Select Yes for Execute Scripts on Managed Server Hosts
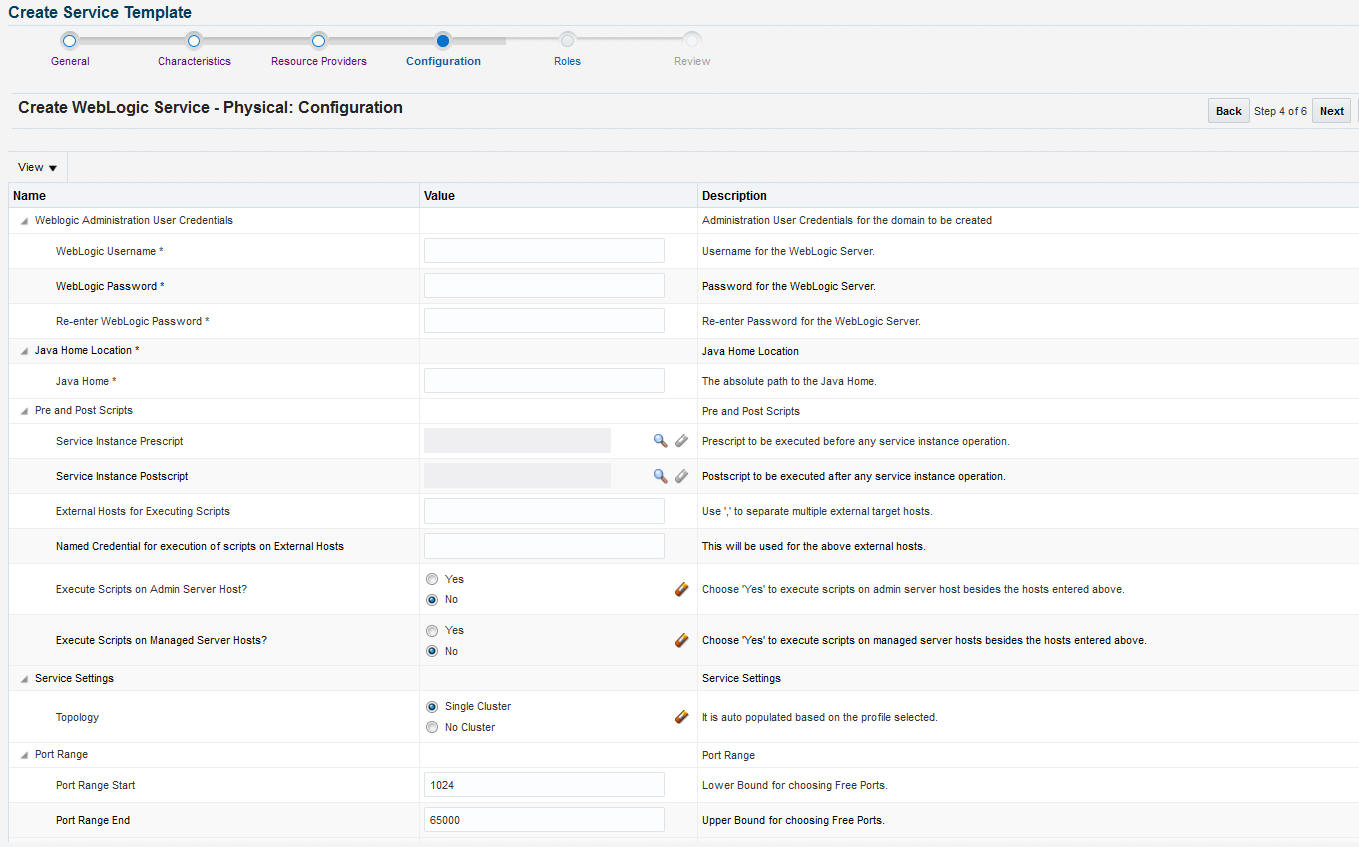Screen dimensions: 1359x847 point(432,631)
